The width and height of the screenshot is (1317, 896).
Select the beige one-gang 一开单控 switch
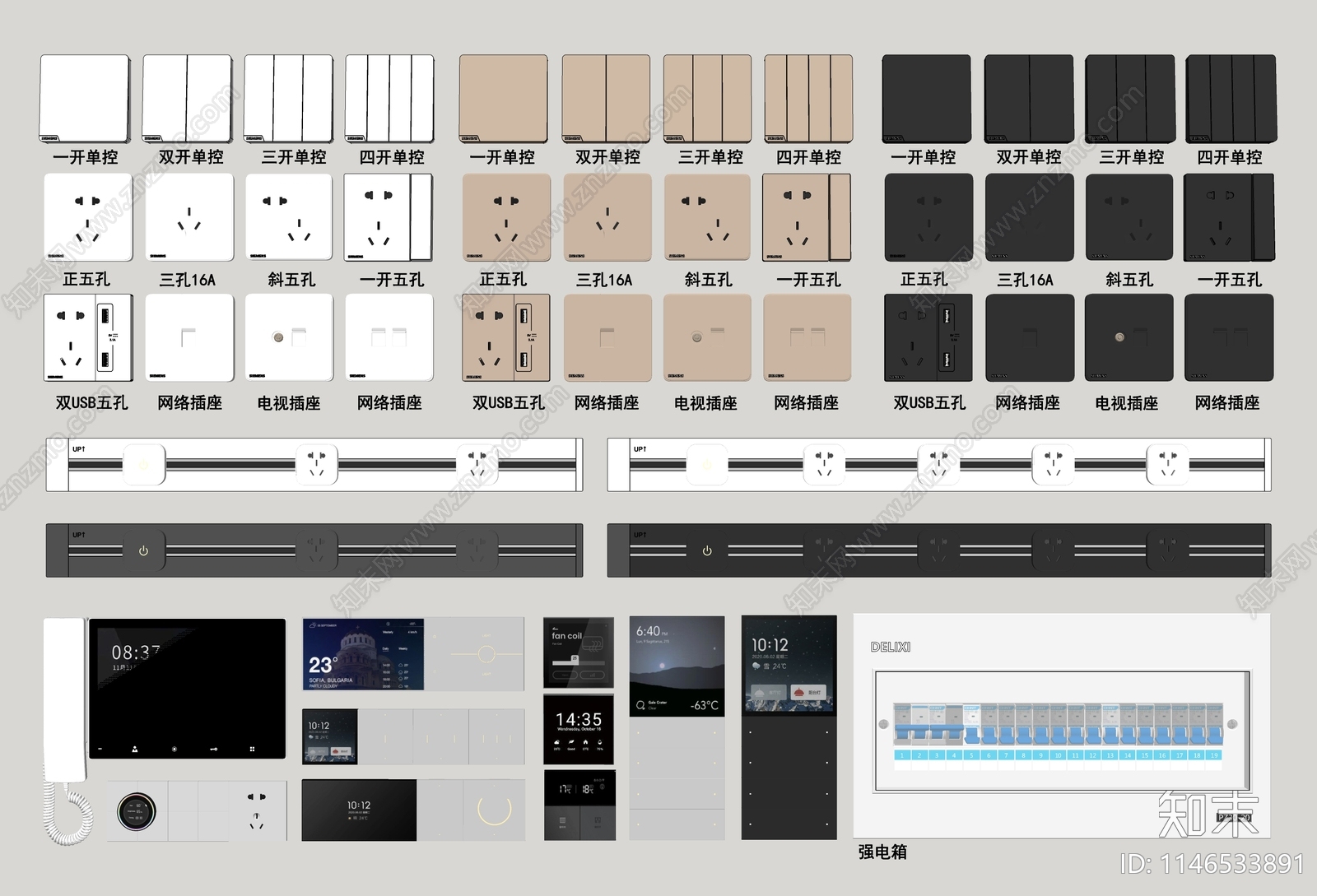coord(504,99)
